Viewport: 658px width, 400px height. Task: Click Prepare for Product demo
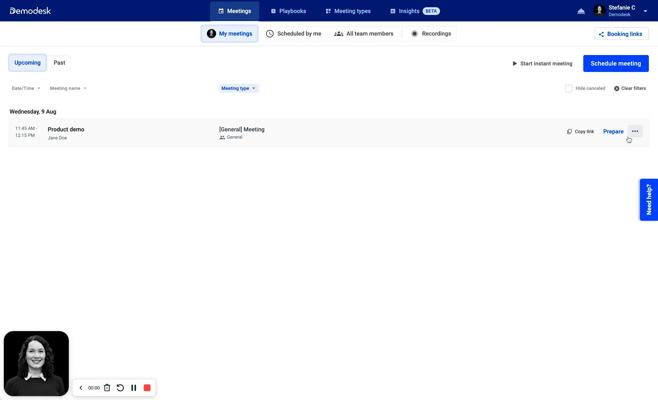point(613,132)
